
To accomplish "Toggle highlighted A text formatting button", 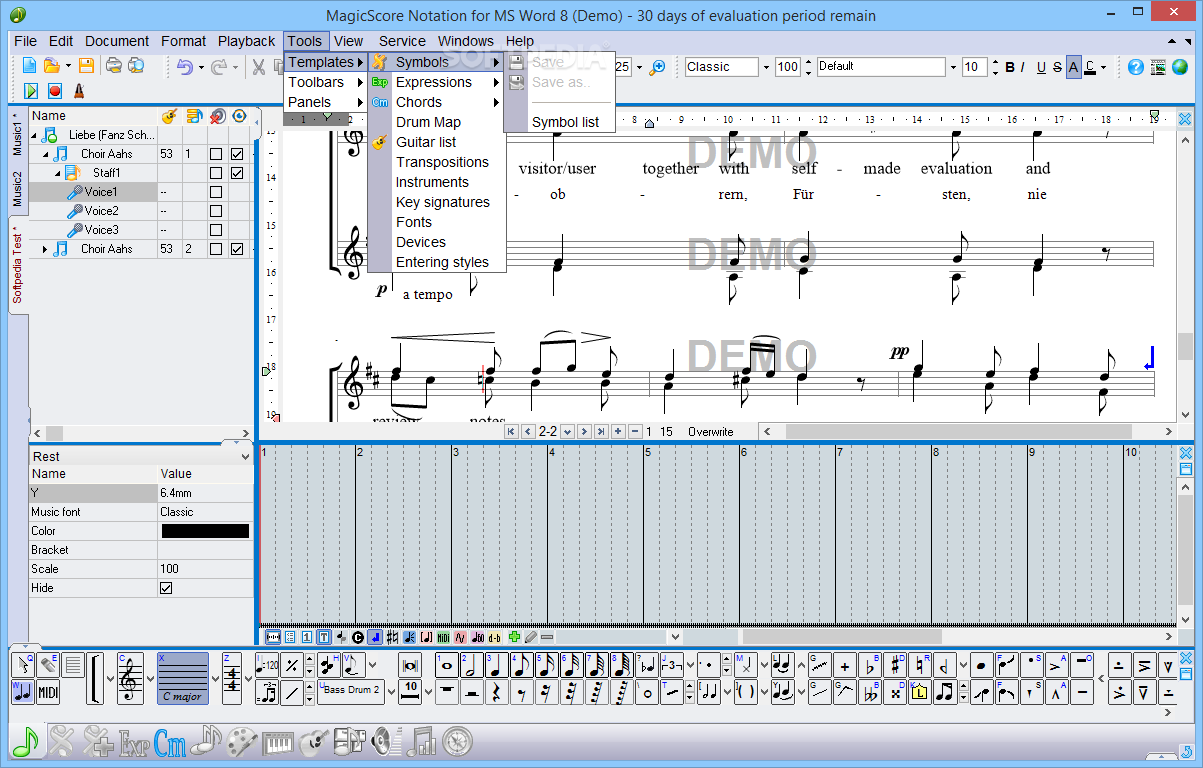I will (1073, 67).
